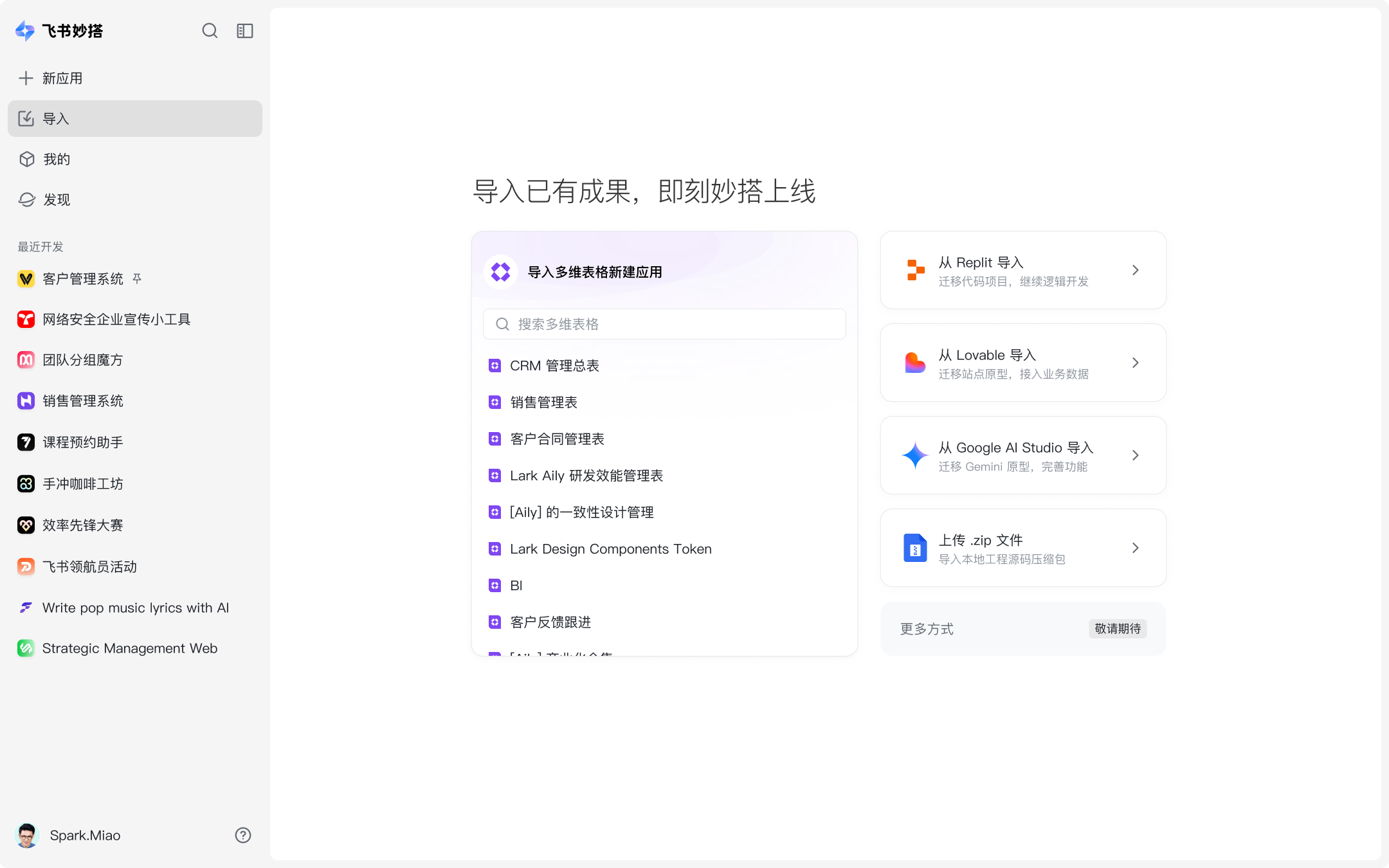
Task: Click the 搜索多维表格 search field
Action: coord(664,324)
